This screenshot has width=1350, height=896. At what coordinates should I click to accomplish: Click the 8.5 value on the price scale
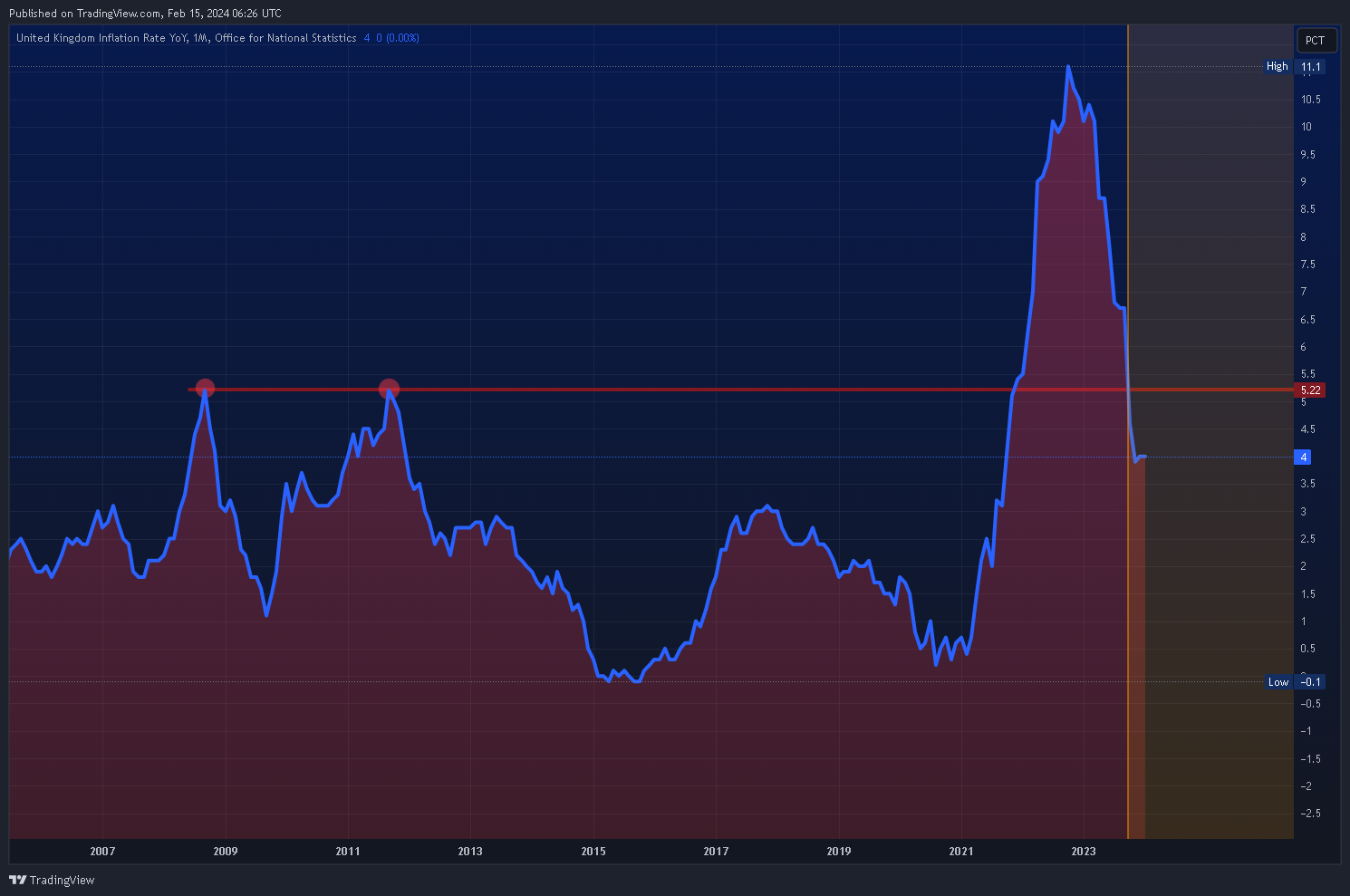tap(1308, 209)
